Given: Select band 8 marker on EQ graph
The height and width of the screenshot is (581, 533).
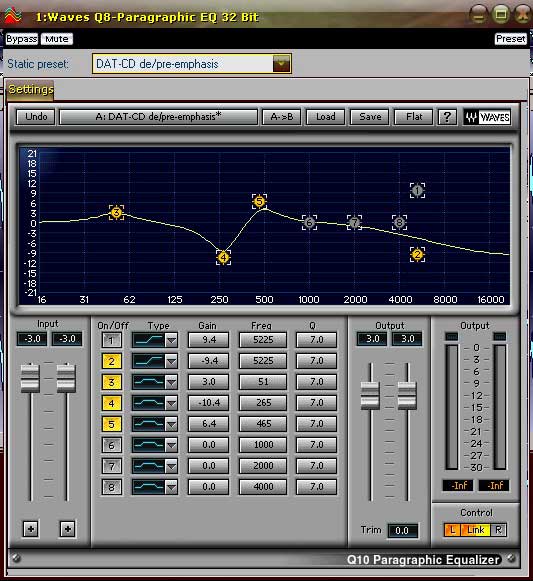Looking at the screenshot, I should coord(399,222).
